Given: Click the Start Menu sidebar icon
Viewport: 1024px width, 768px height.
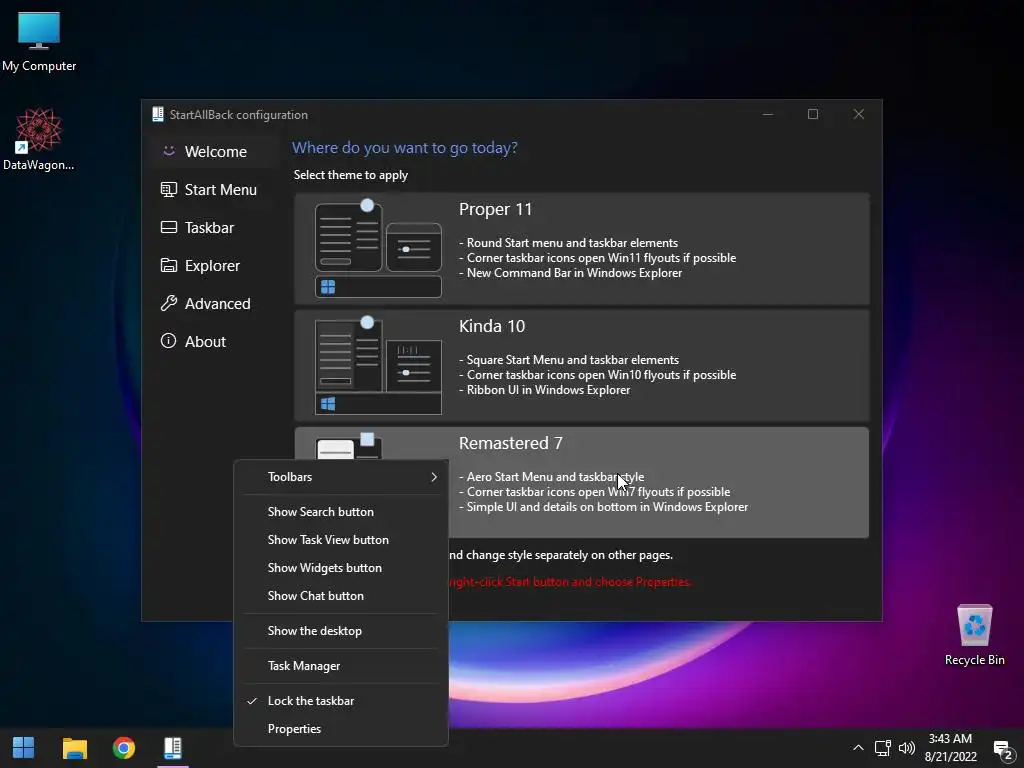Looking at the screenshot, I should coord(168,189).
